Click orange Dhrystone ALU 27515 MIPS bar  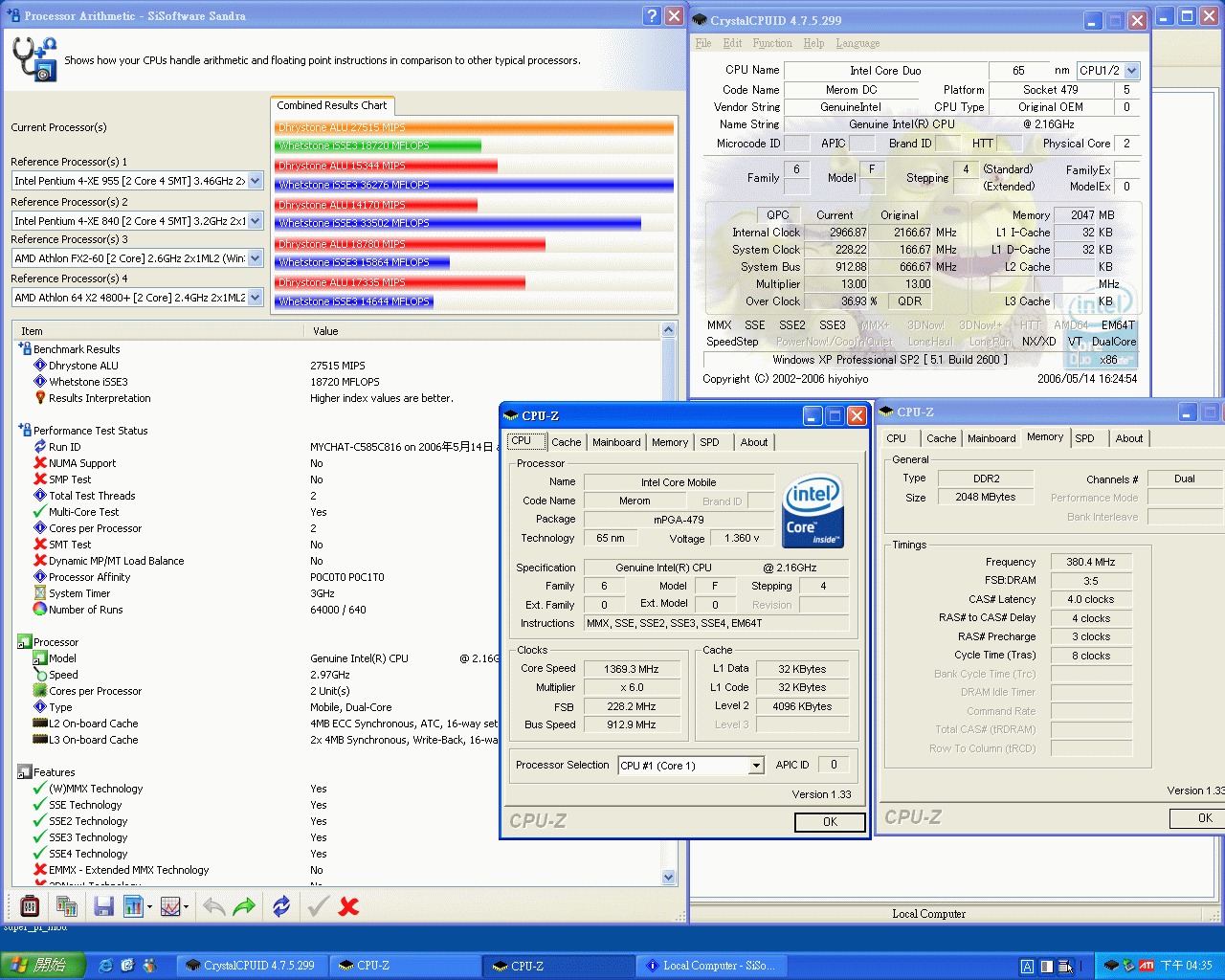475,127
